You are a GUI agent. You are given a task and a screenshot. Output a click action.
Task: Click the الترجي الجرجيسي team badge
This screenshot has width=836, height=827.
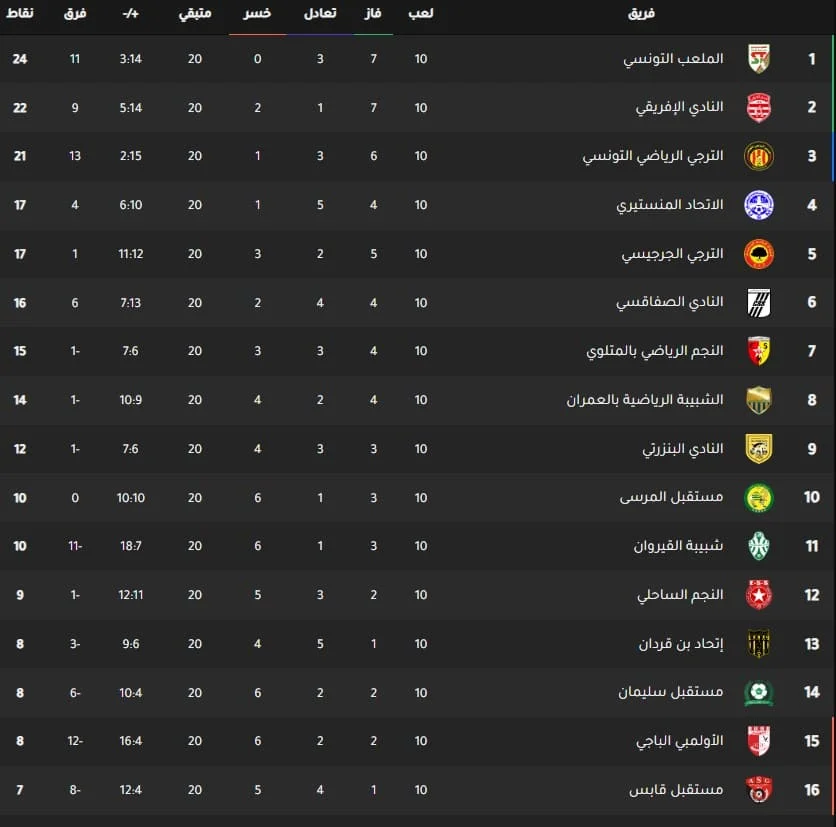point(759,254)
